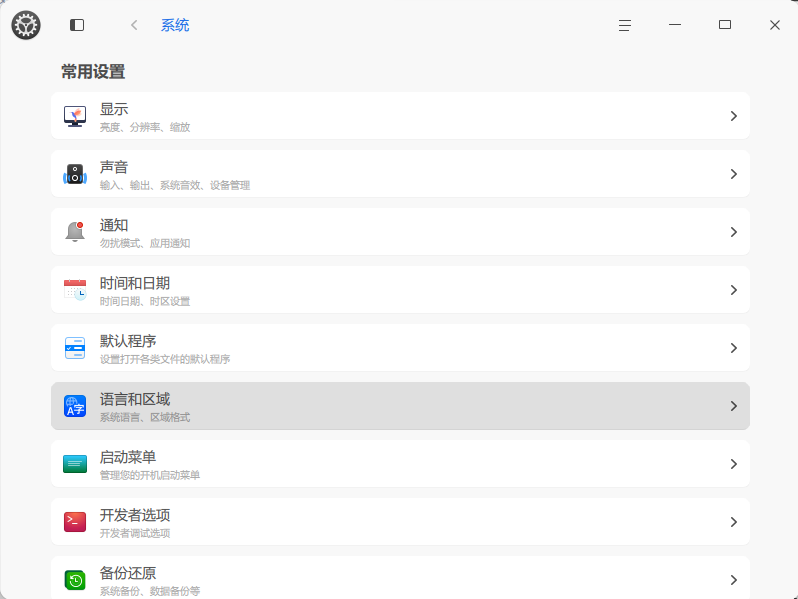Open the 声音 settings title
The image size is (798, 599).
114,167
